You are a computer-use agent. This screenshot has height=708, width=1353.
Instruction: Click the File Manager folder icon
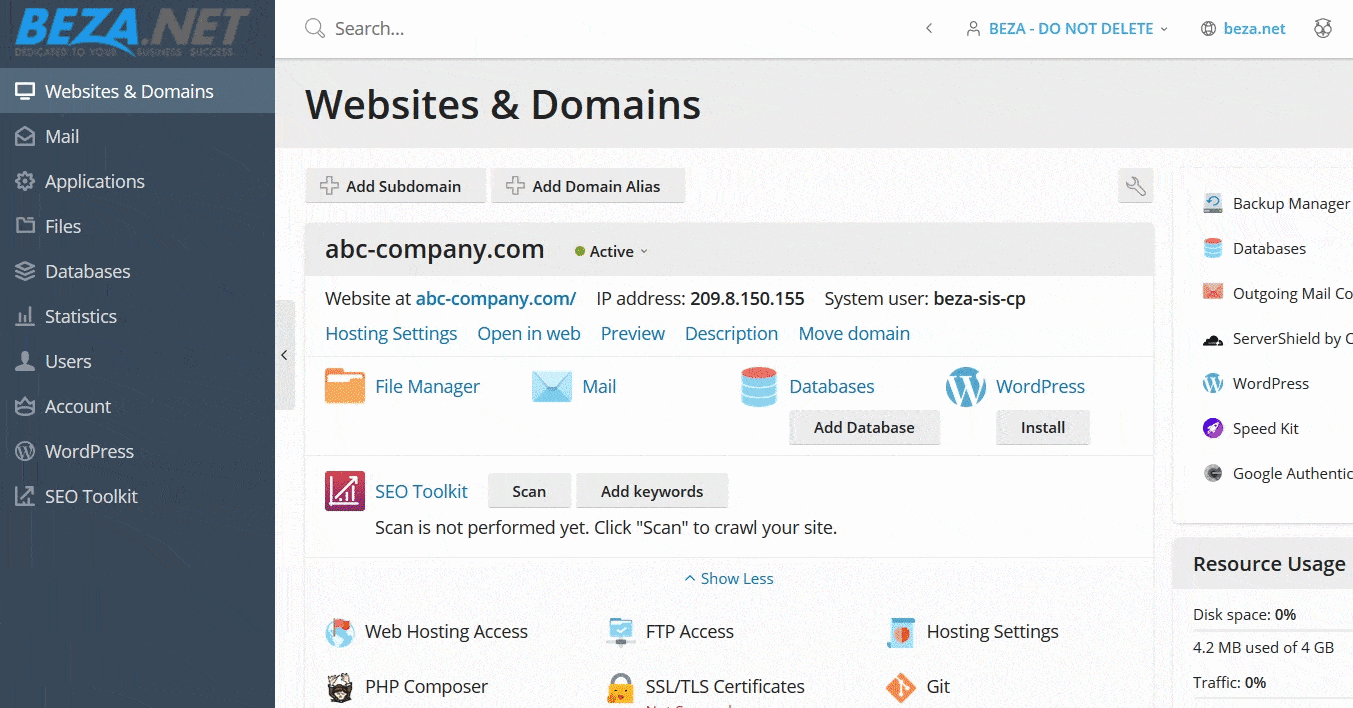coord(345,386)
